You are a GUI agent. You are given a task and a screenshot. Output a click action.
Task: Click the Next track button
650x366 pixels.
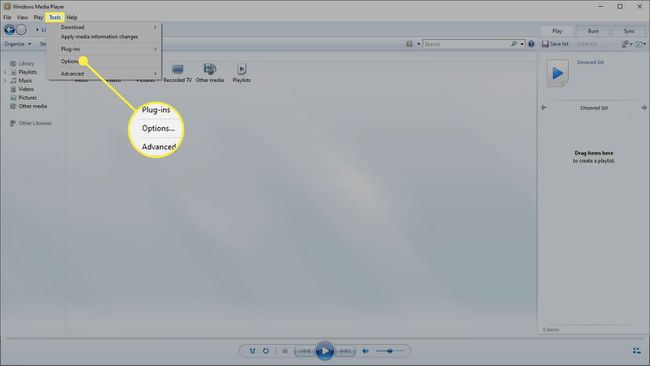345,351
